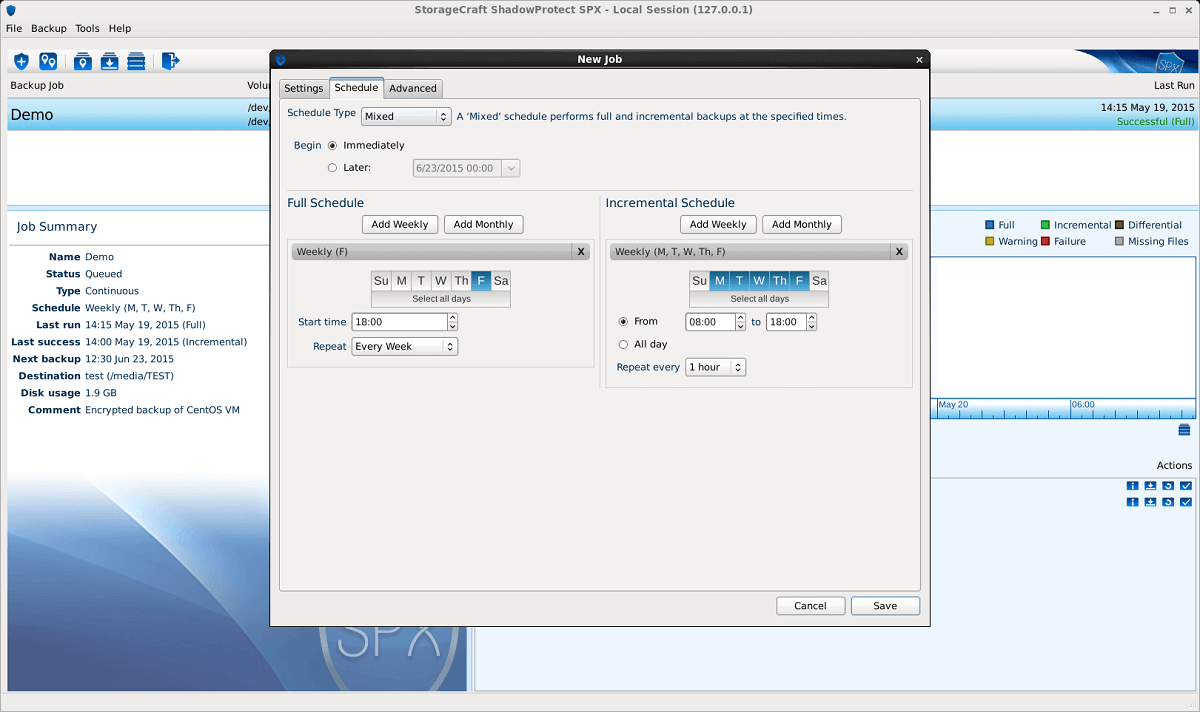The height and width of the screenshot is (712, 1200).
Task: Toggle M in the Incremental Schedule days
Action: 719,281
